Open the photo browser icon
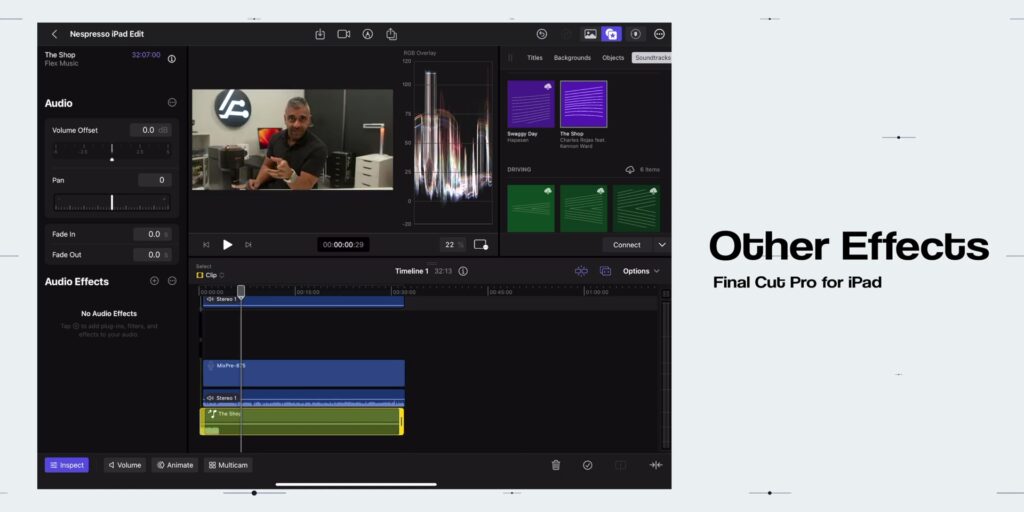Screen dimensions: 1024x512 coord(590,34)
